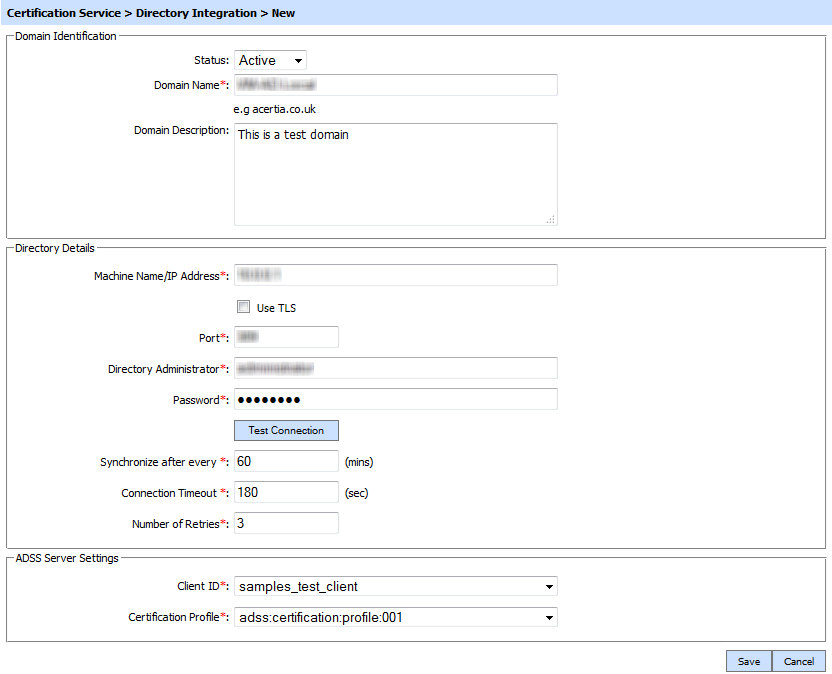Open the Certification Profile dropdown
The width and height of the screenshot is (832, 674).
(395, 617)
